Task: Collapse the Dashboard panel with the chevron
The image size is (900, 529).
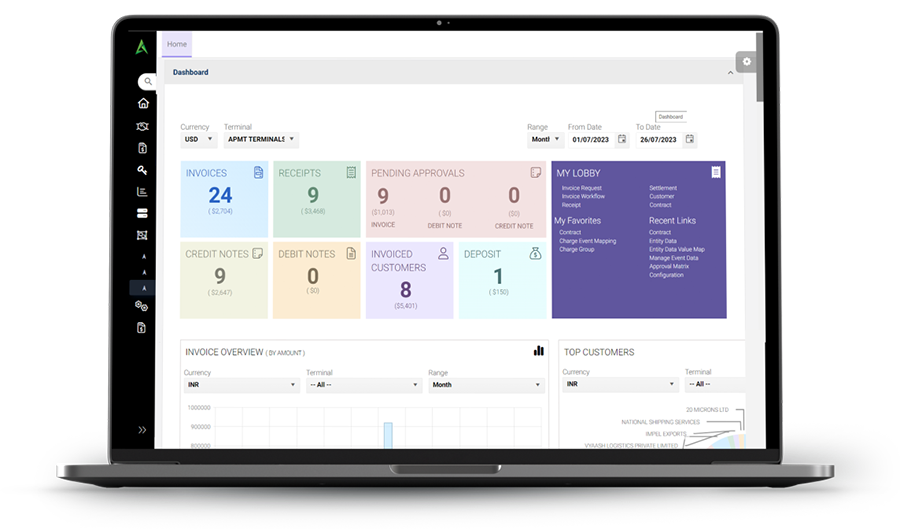Action: pos(730,73)
